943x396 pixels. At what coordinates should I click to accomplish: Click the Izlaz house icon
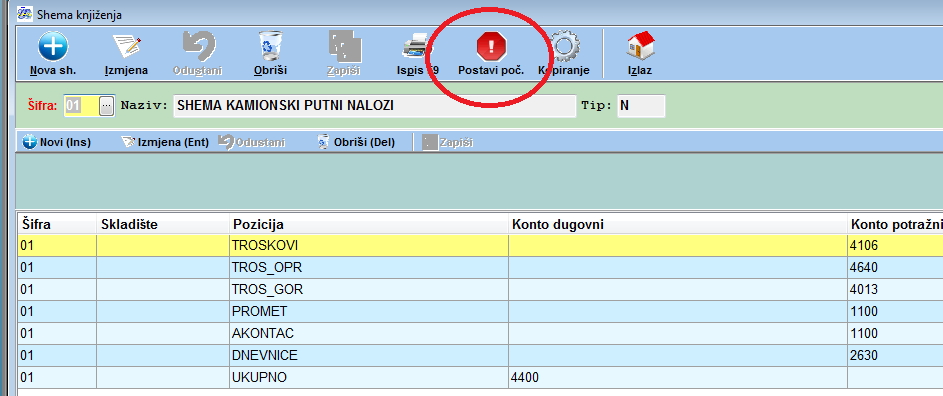coord(640,46)
